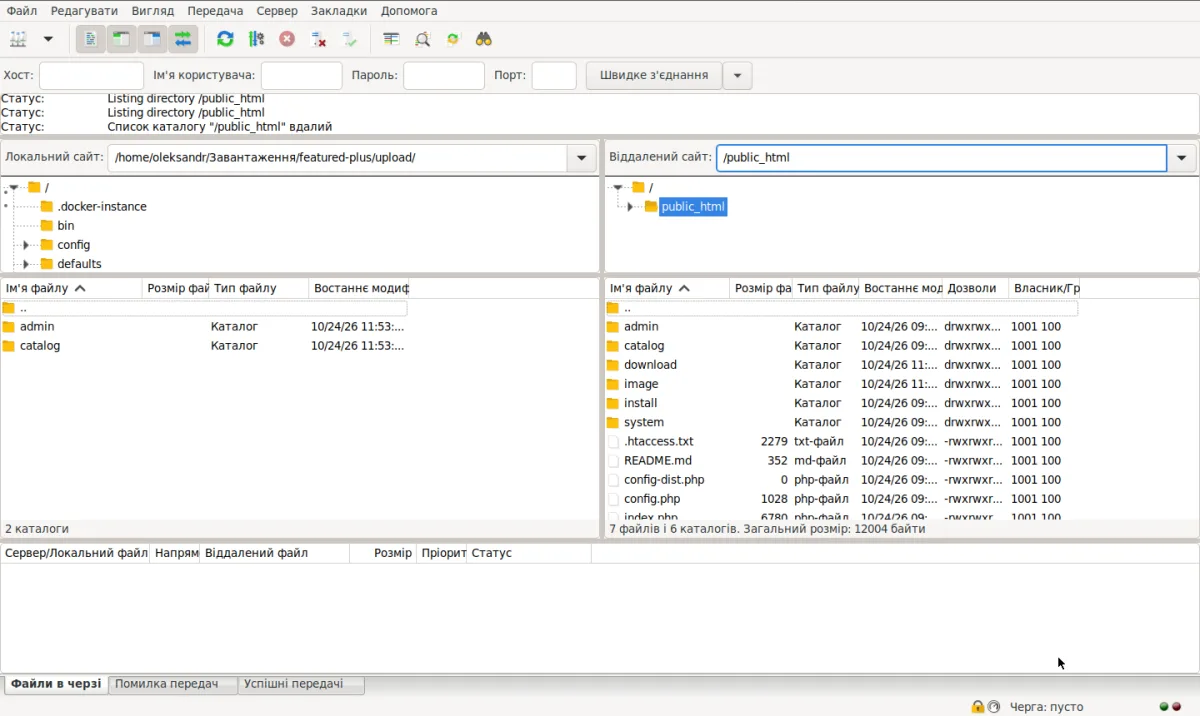This screenshot has width=1200, height=716.
Task: Open quickconnect history dropdown
Action: pyautogui.click(x=737, y=75)
